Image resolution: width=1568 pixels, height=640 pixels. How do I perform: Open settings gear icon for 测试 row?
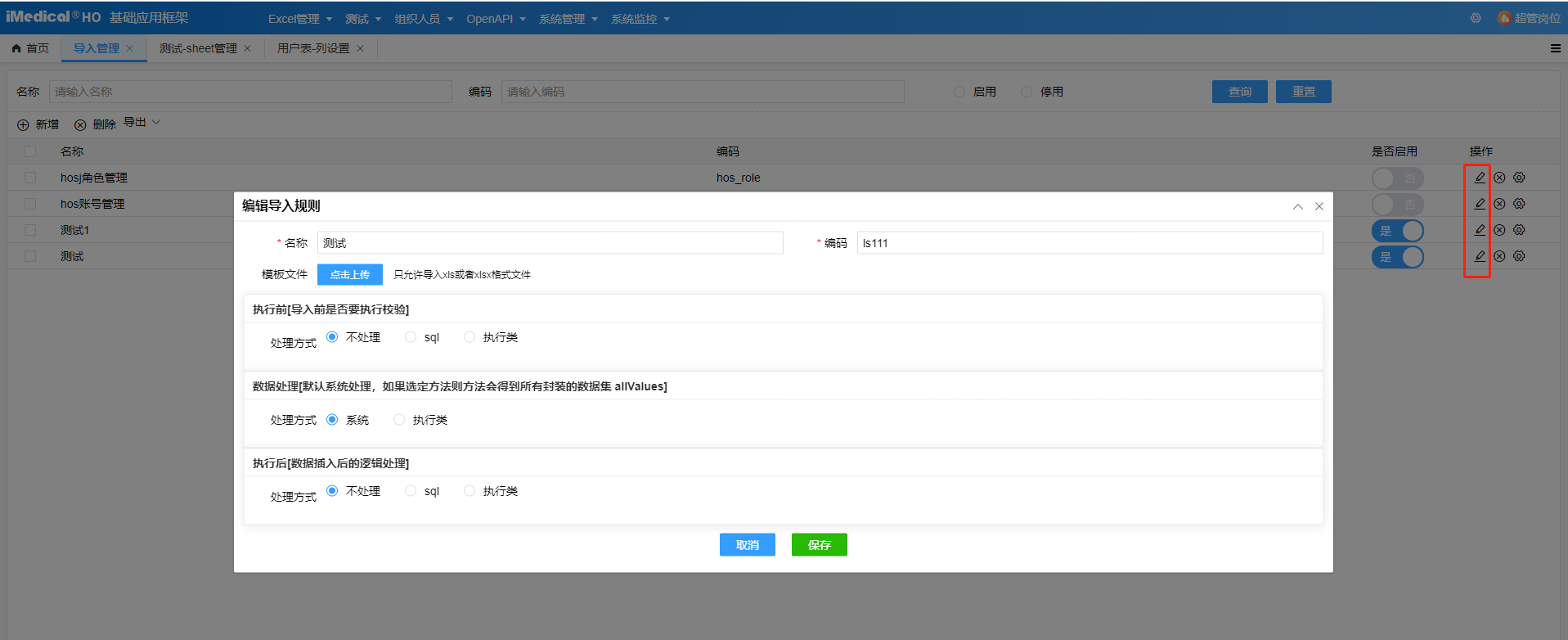(x=1519, y=256)
